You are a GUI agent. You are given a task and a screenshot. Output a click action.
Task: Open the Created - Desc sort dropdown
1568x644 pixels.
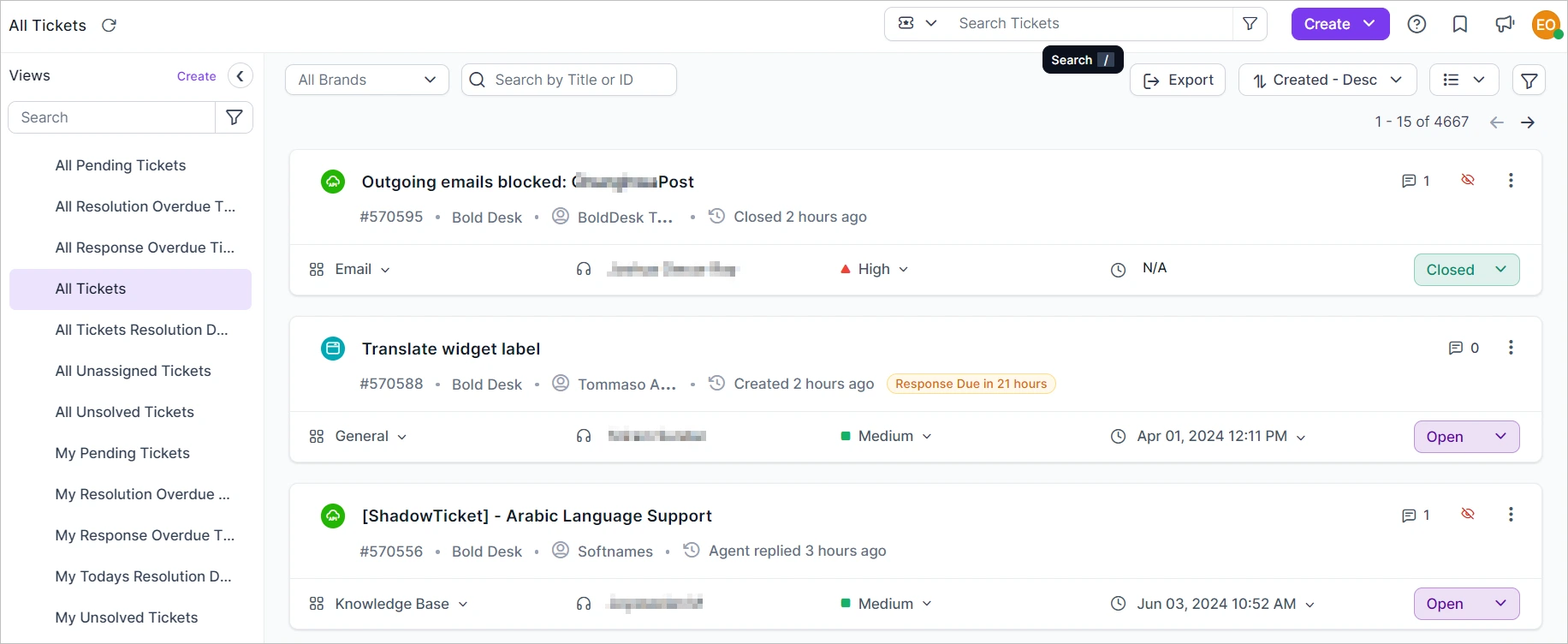click(x=1327, y=80)
